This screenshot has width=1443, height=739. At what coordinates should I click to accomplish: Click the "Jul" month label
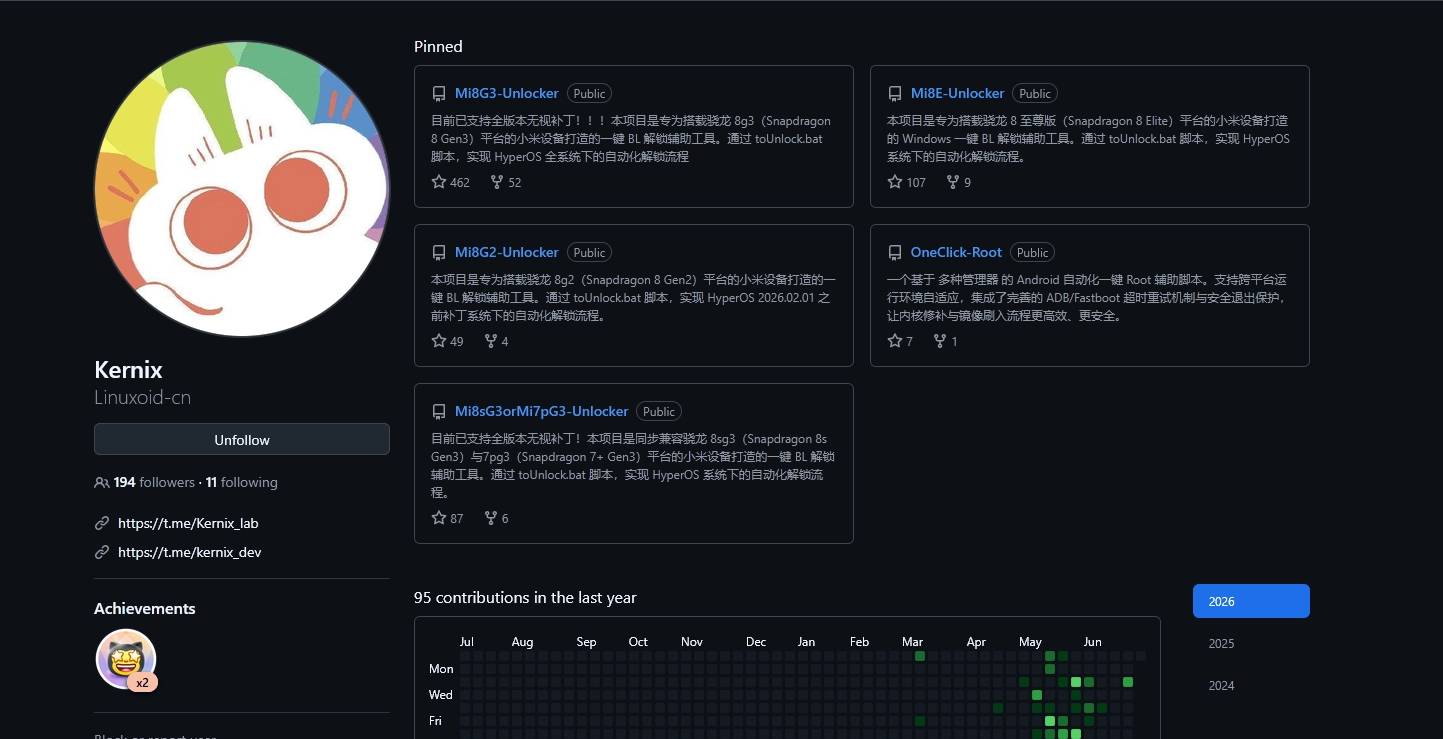466,642
